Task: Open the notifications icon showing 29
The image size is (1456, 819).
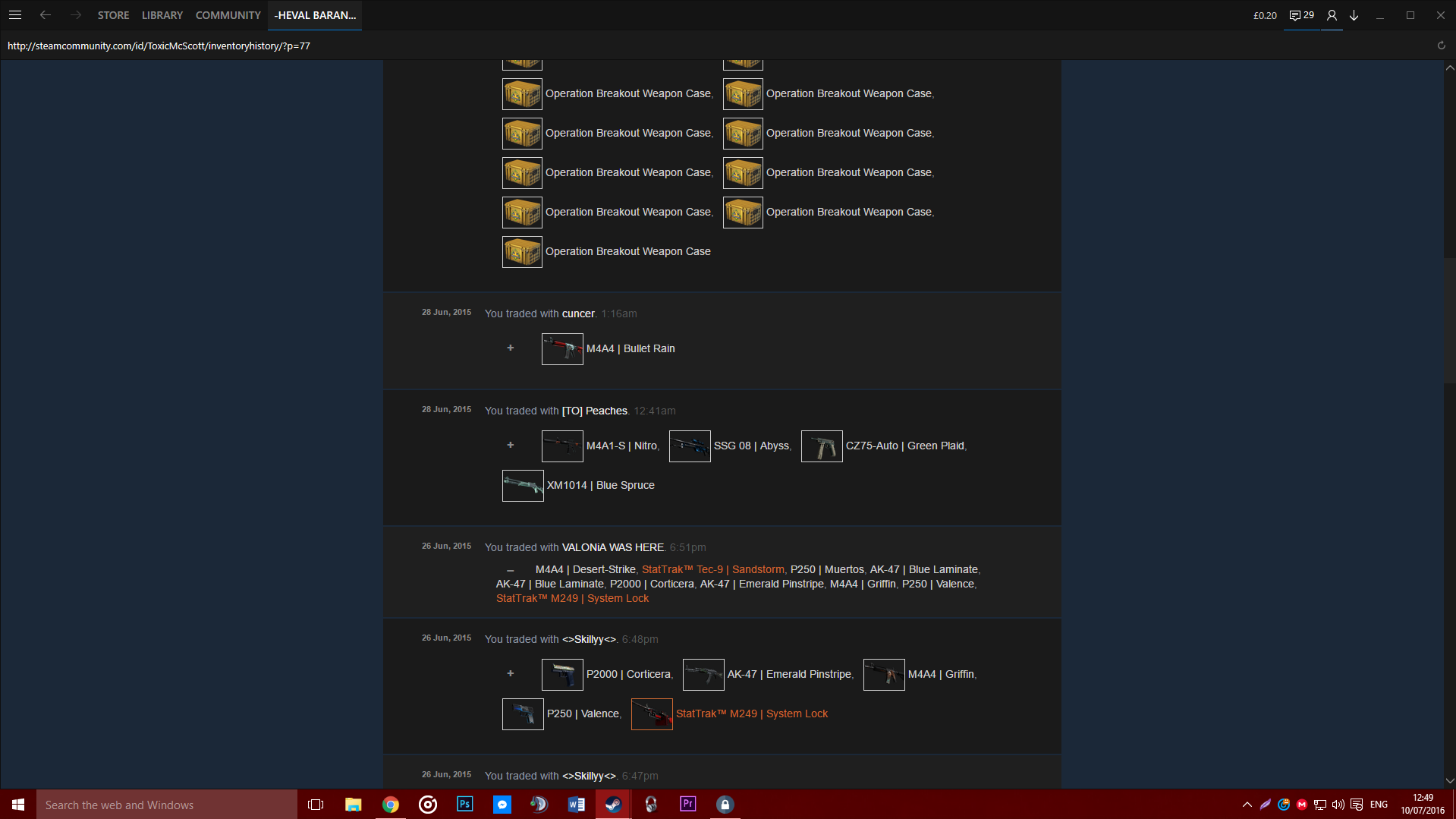Action: pos(1301,15)
